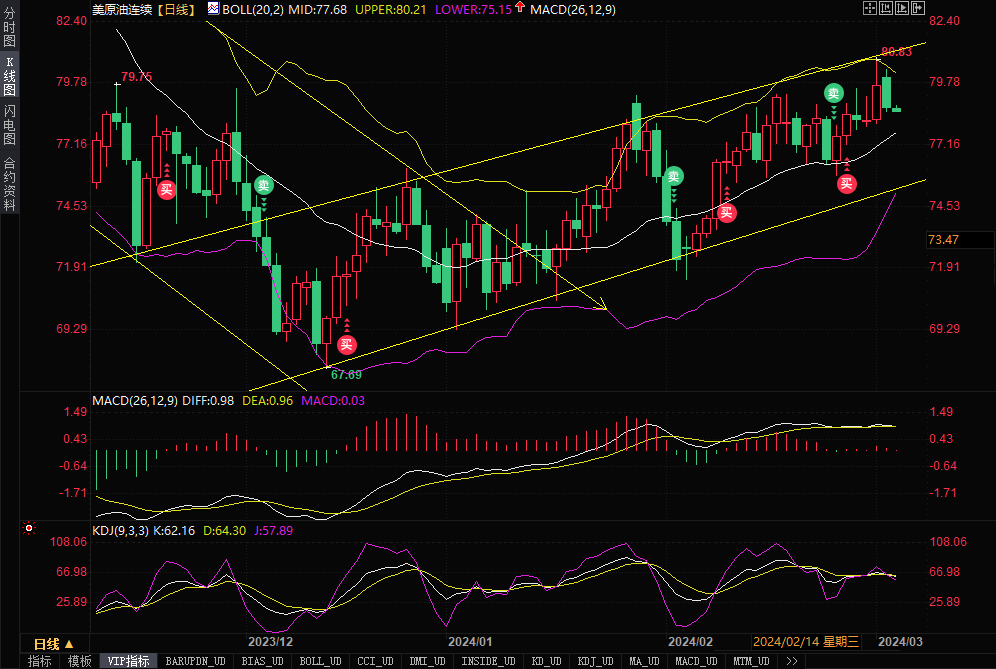The width and height of the screenshot is (996, 669).
Task: Click the small red icon above KDJ label
Action: click(27, 527)
